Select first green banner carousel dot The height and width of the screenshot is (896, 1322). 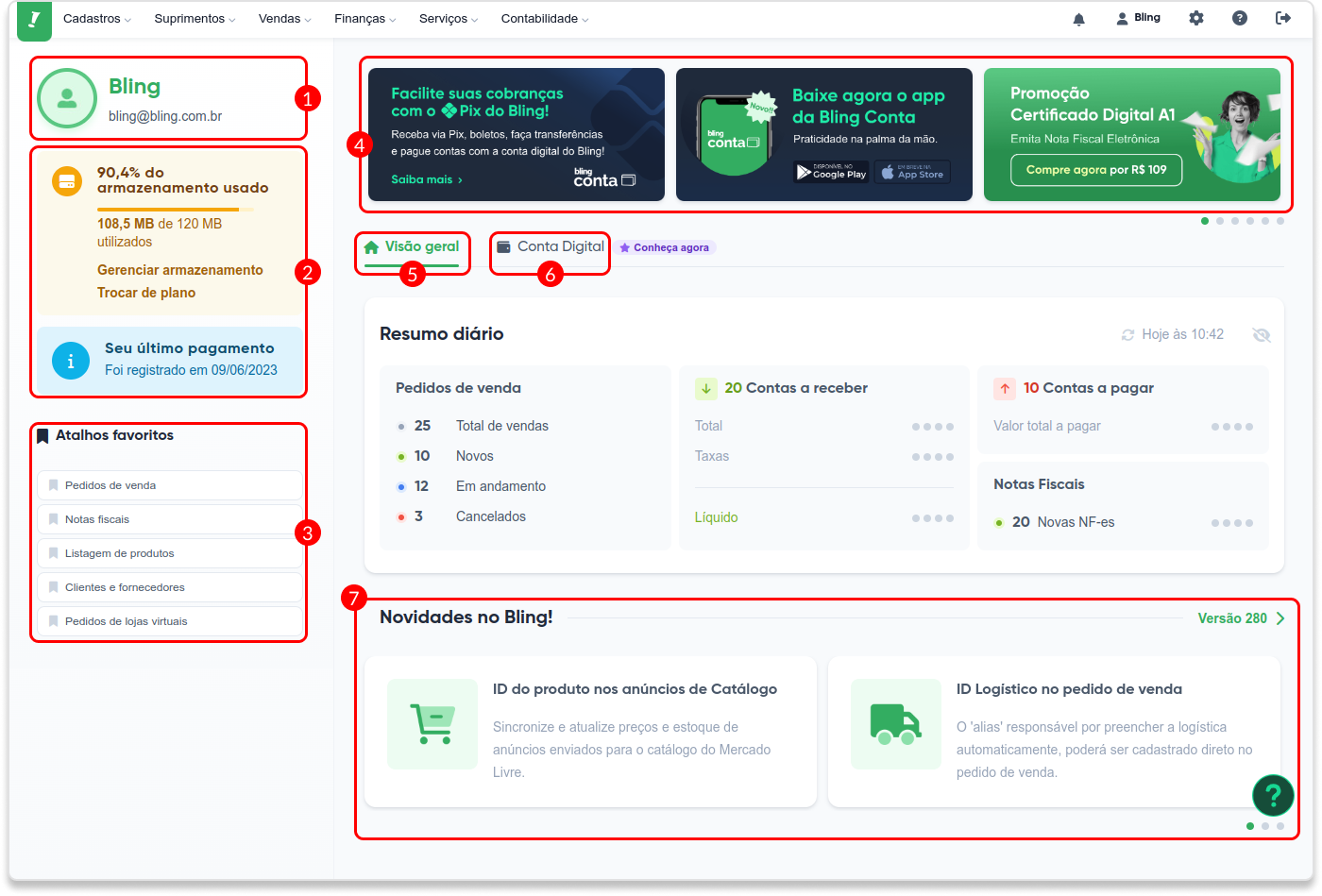[x=1205, y=221]
